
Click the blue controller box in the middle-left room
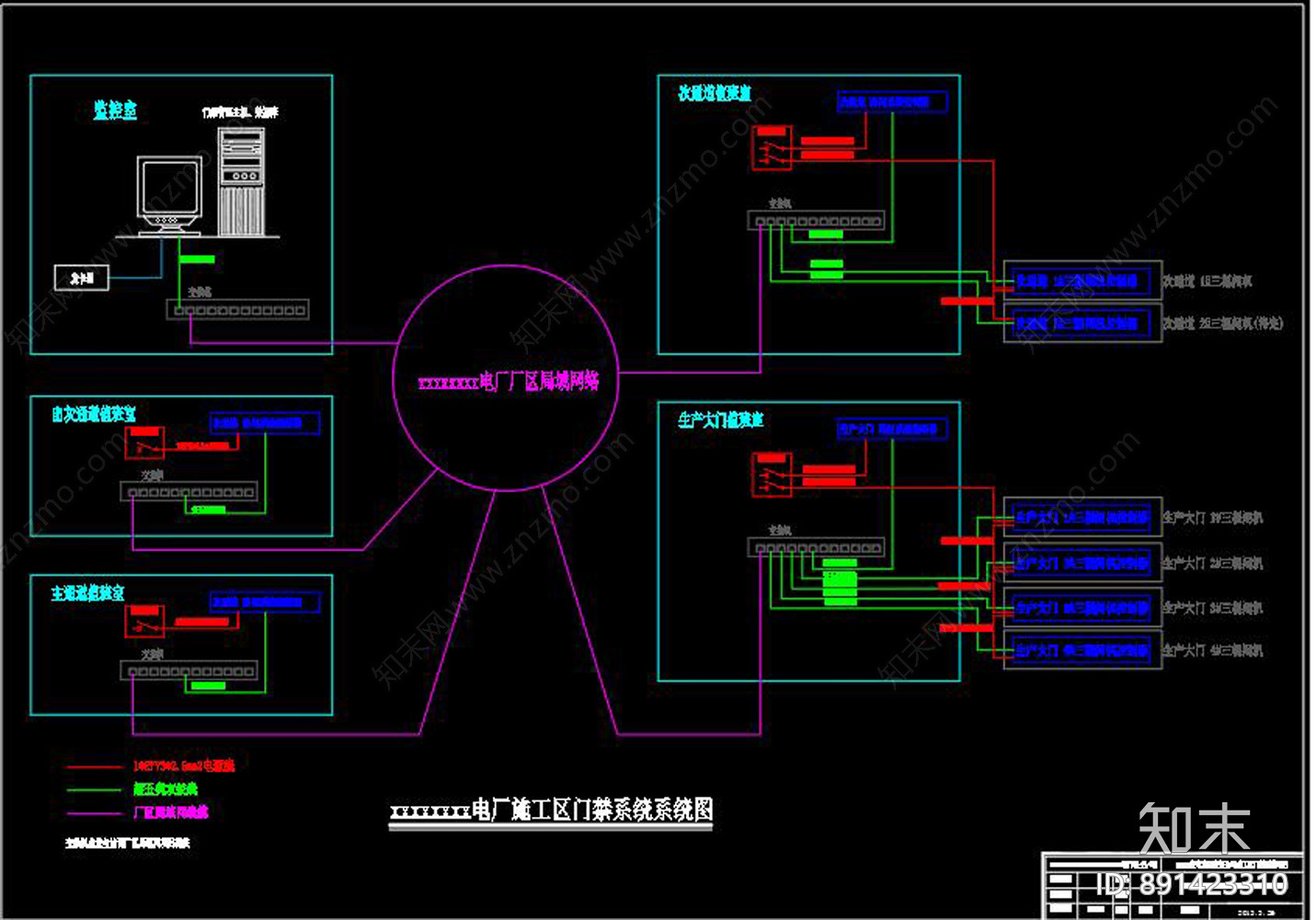(x=265, y=422)
